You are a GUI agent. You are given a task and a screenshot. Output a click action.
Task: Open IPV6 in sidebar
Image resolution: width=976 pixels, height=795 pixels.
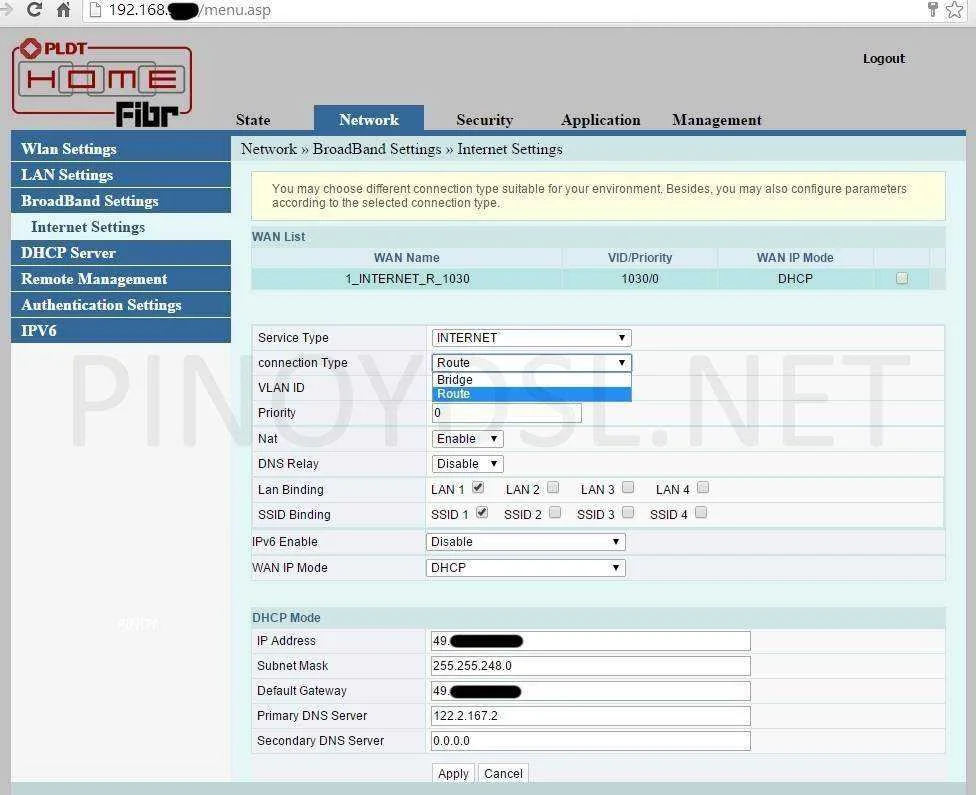coord(121,331)
